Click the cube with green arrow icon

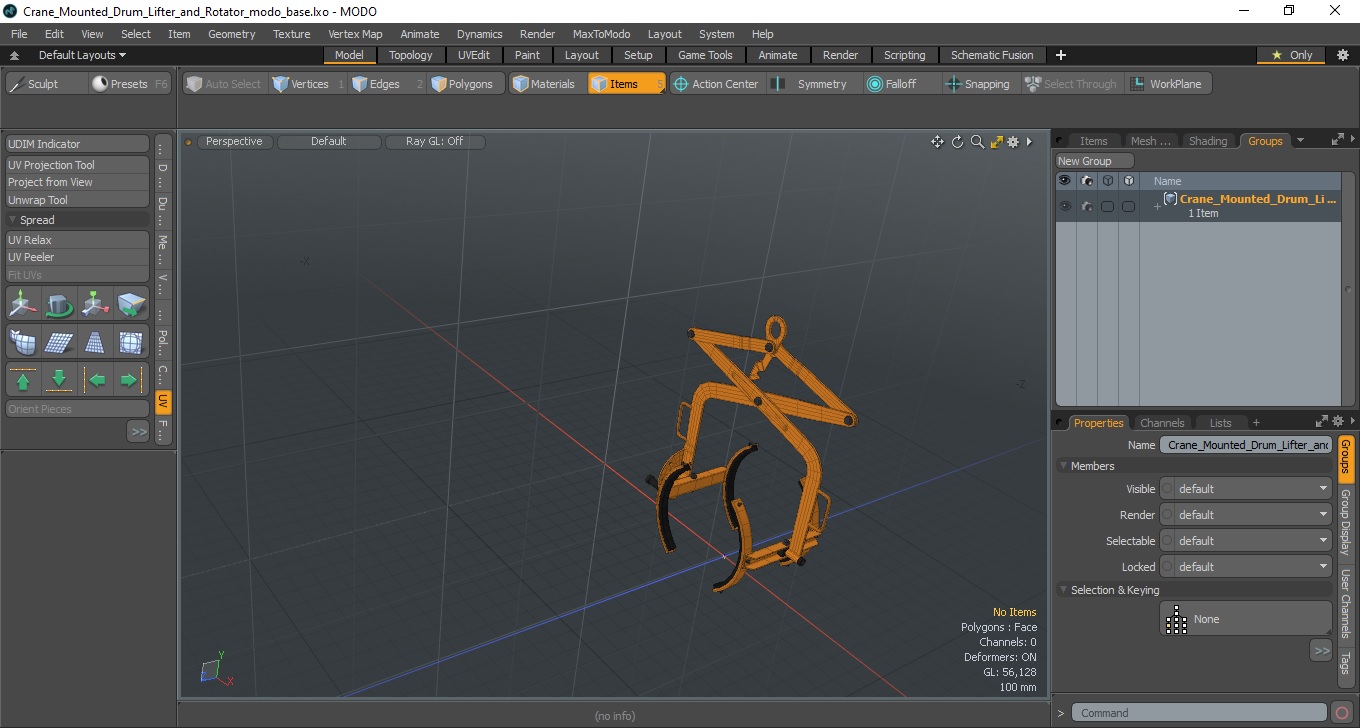131,304
